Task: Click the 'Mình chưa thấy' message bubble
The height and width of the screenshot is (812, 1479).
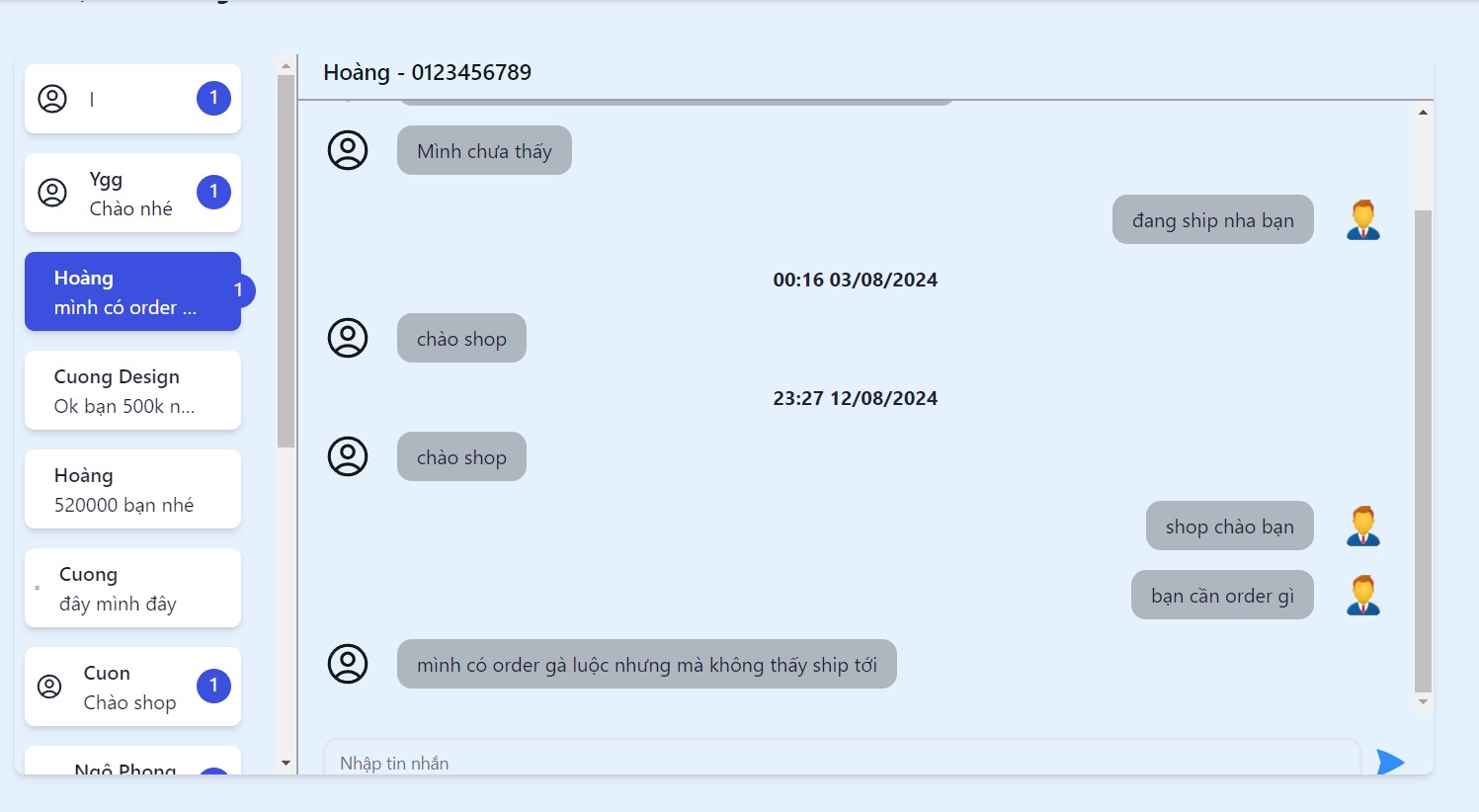Action: tap(484, 150)
